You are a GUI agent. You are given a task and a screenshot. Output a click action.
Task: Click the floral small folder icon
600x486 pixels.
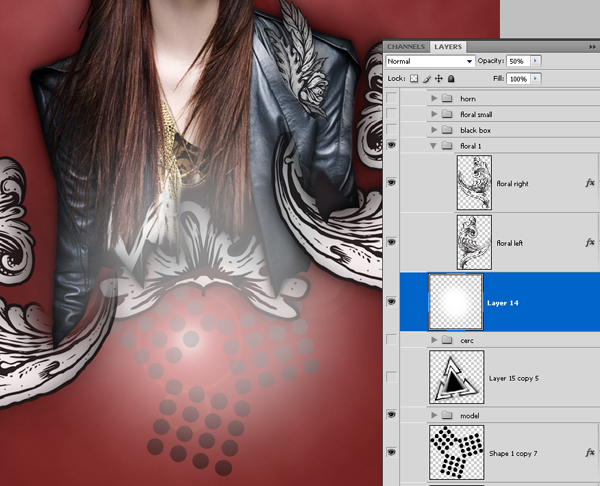tap(447, 114)
